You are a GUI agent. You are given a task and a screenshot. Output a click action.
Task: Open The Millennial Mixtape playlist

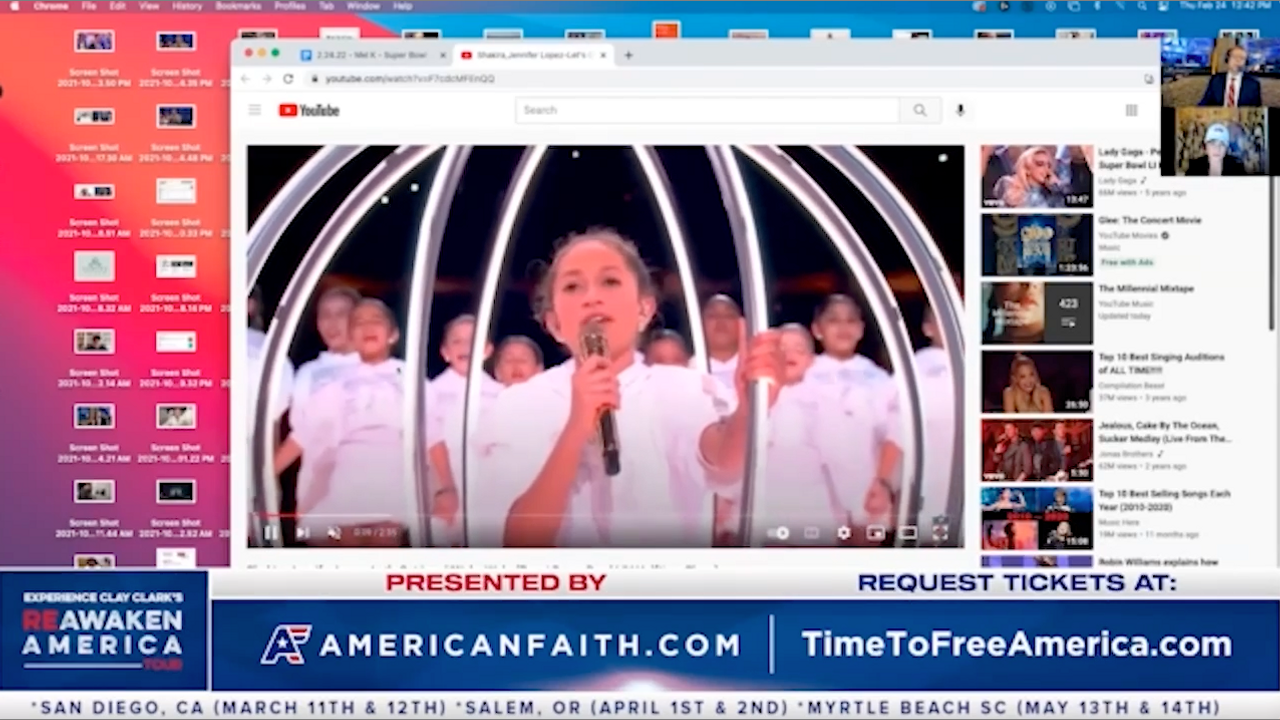pos(1036,313)
